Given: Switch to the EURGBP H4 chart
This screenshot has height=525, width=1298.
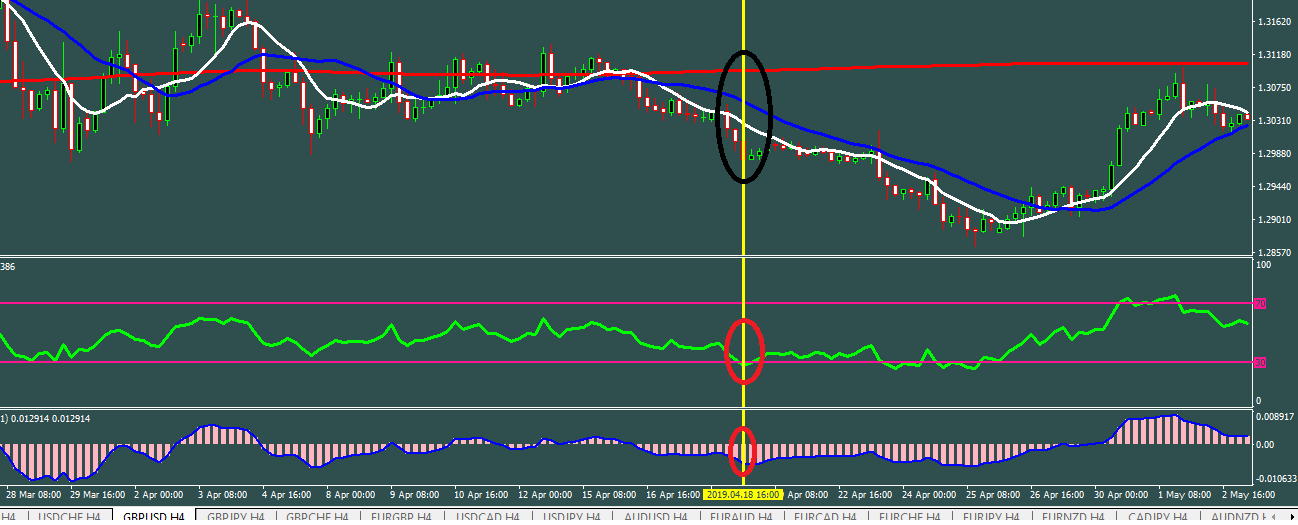Looking at the screenshot, I should [x=400, y=517].
